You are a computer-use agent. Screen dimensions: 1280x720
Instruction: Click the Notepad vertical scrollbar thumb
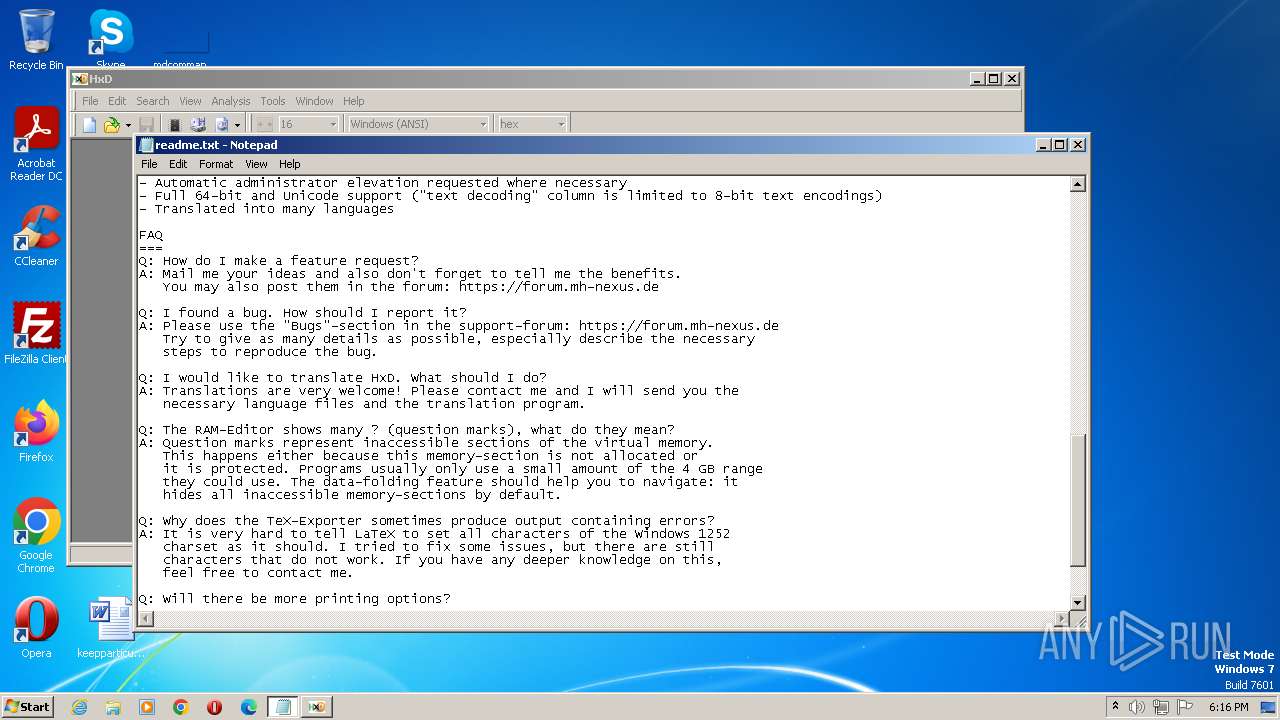(1078, 500)
